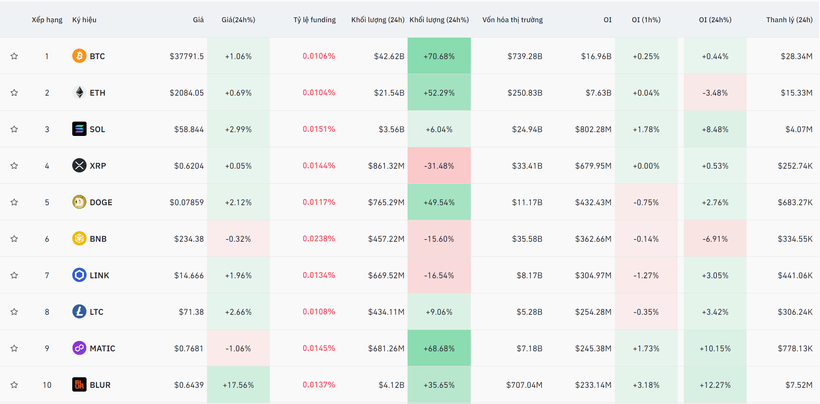The width and height of the screenshot is (820, 404).
Task: Click the Thanh lý (24h) column header
Action: click(789, 20)
